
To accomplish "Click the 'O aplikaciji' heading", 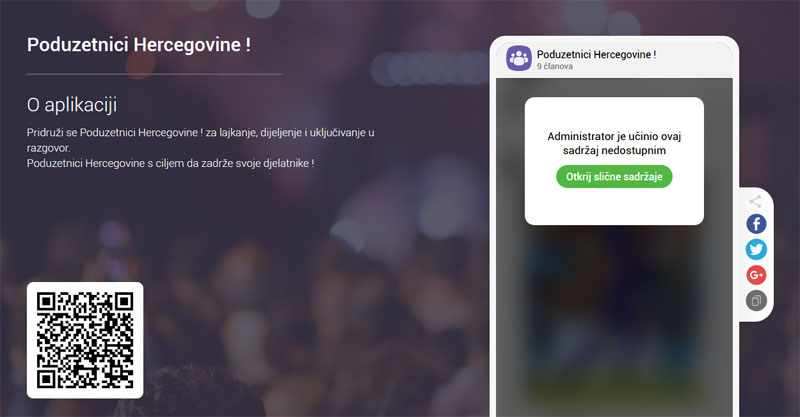I will (72, 105).
